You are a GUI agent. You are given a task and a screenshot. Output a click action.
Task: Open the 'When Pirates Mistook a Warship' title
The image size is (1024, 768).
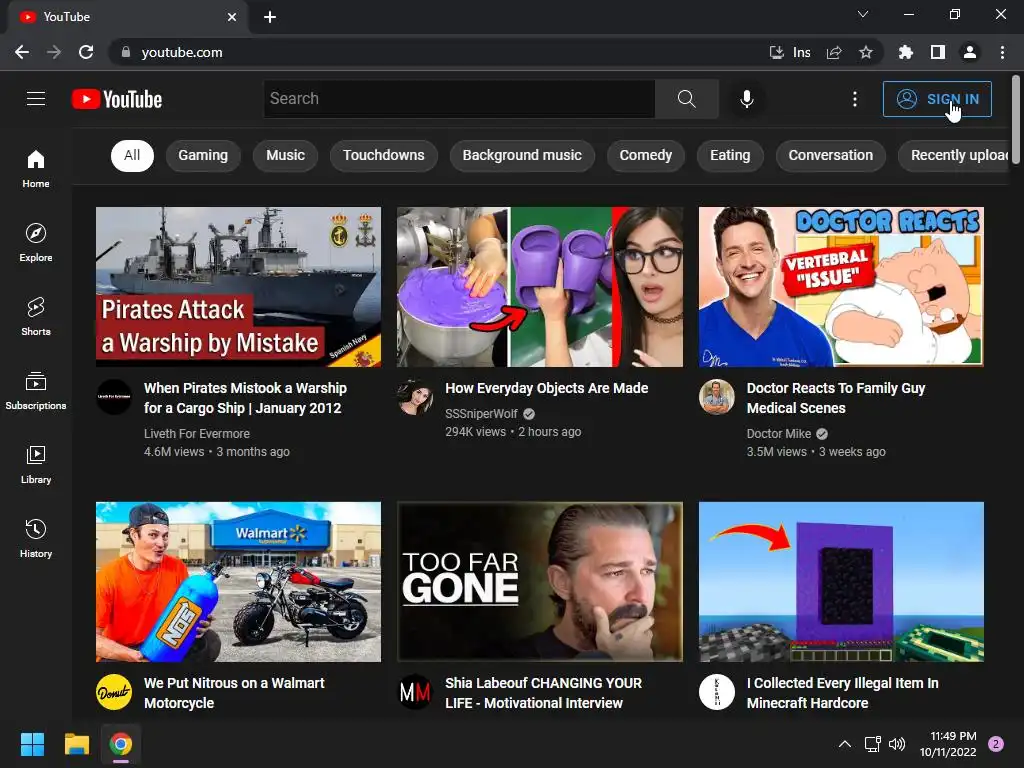pos(246,398)
